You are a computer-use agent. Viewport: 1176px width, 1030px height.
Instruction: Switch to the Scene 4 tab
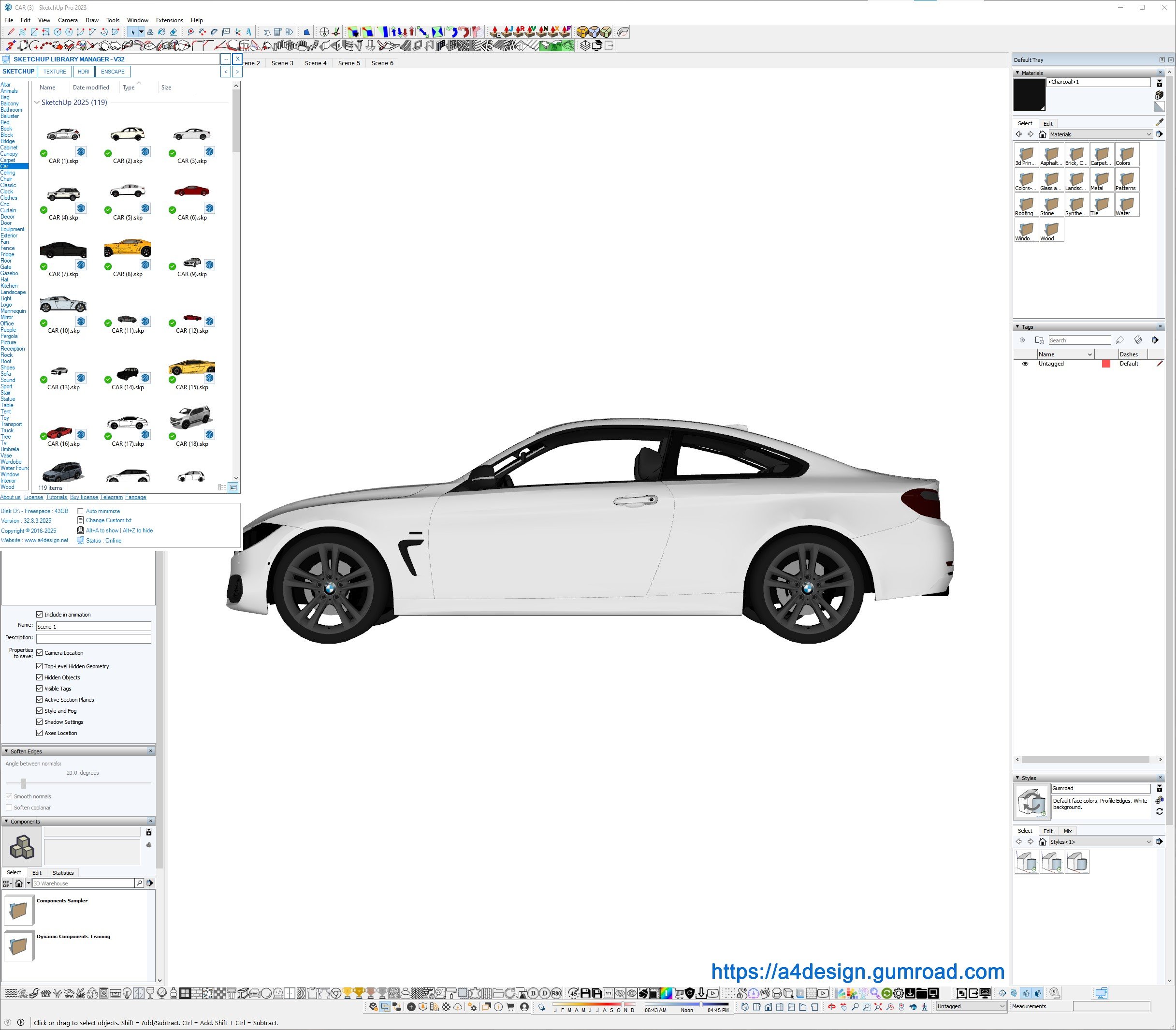pos(316,63)
